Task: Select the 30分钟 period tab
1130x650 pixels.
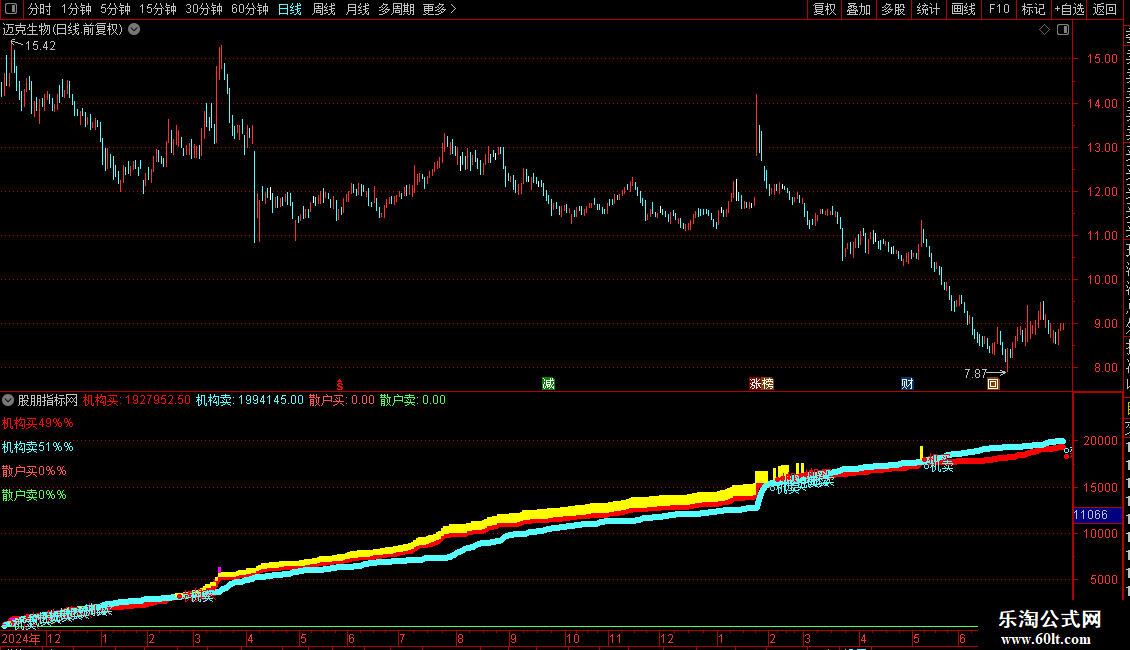Action: click(203, 9)
